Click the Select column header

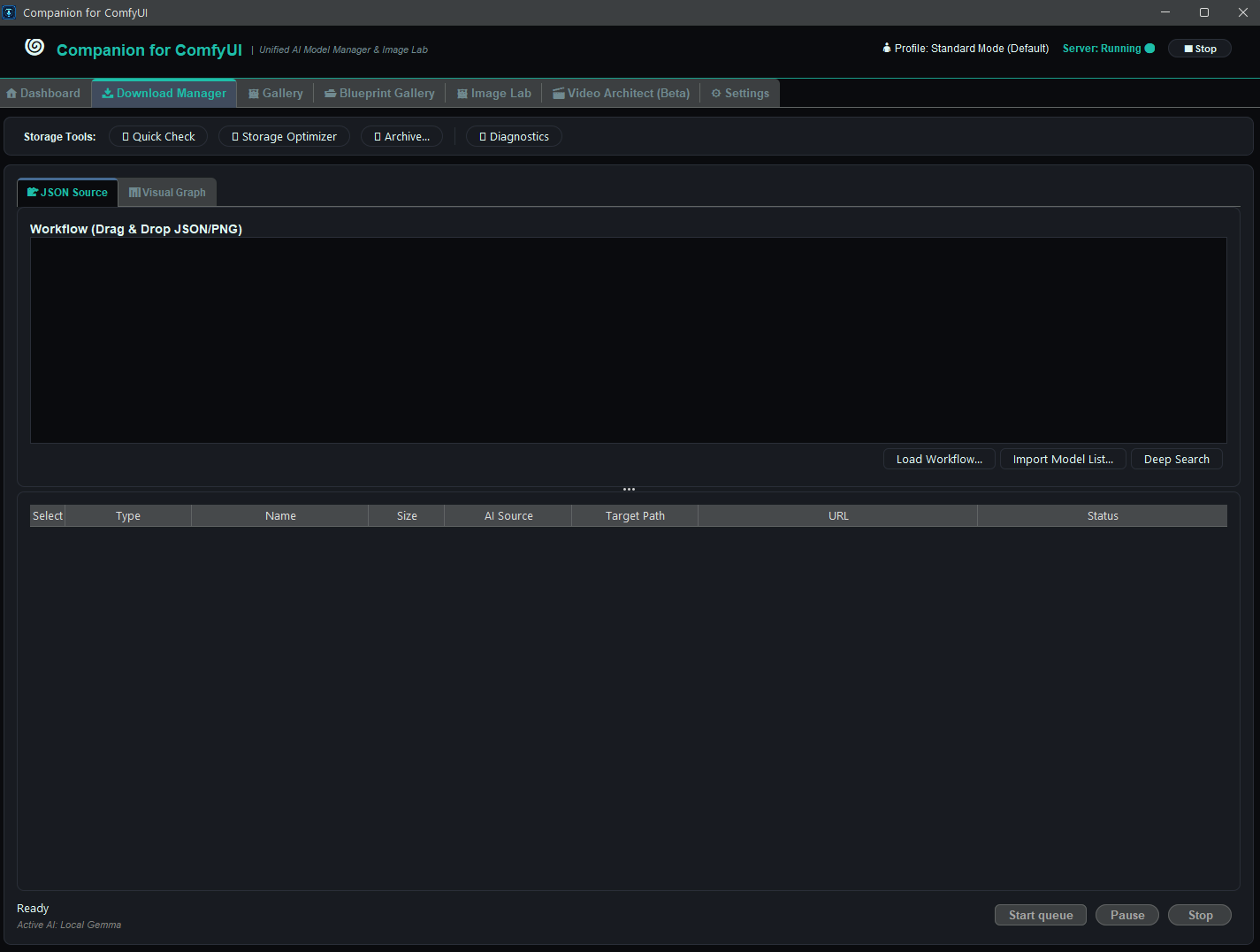(48, 515)
